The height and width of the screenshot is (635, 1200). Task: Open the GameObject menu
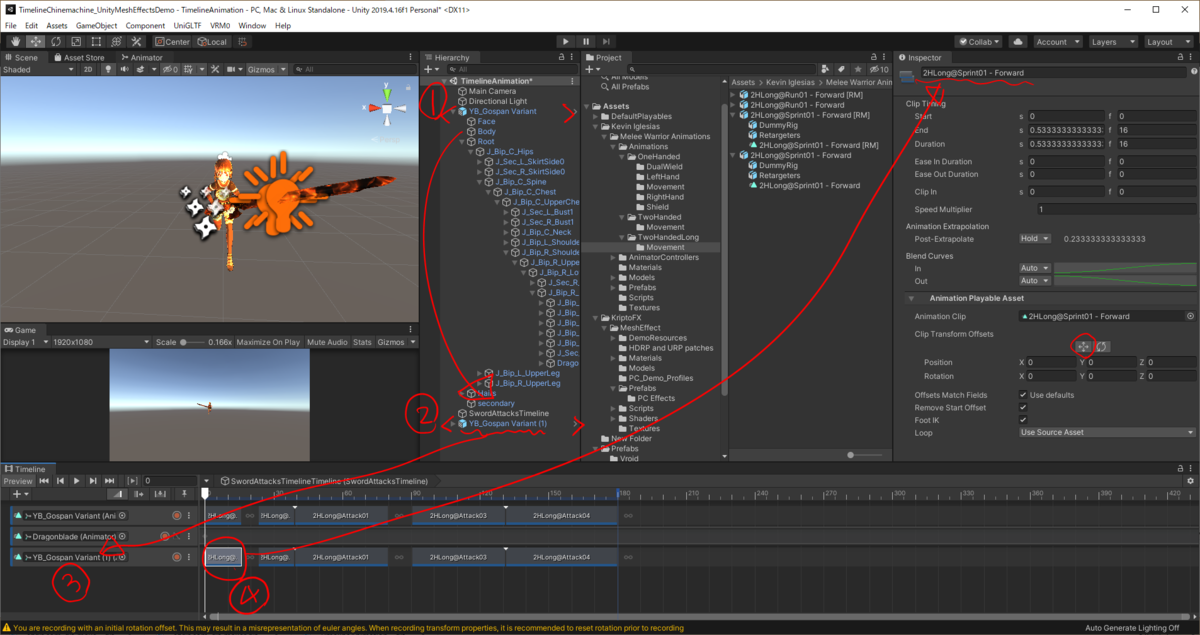pos(97,25)
